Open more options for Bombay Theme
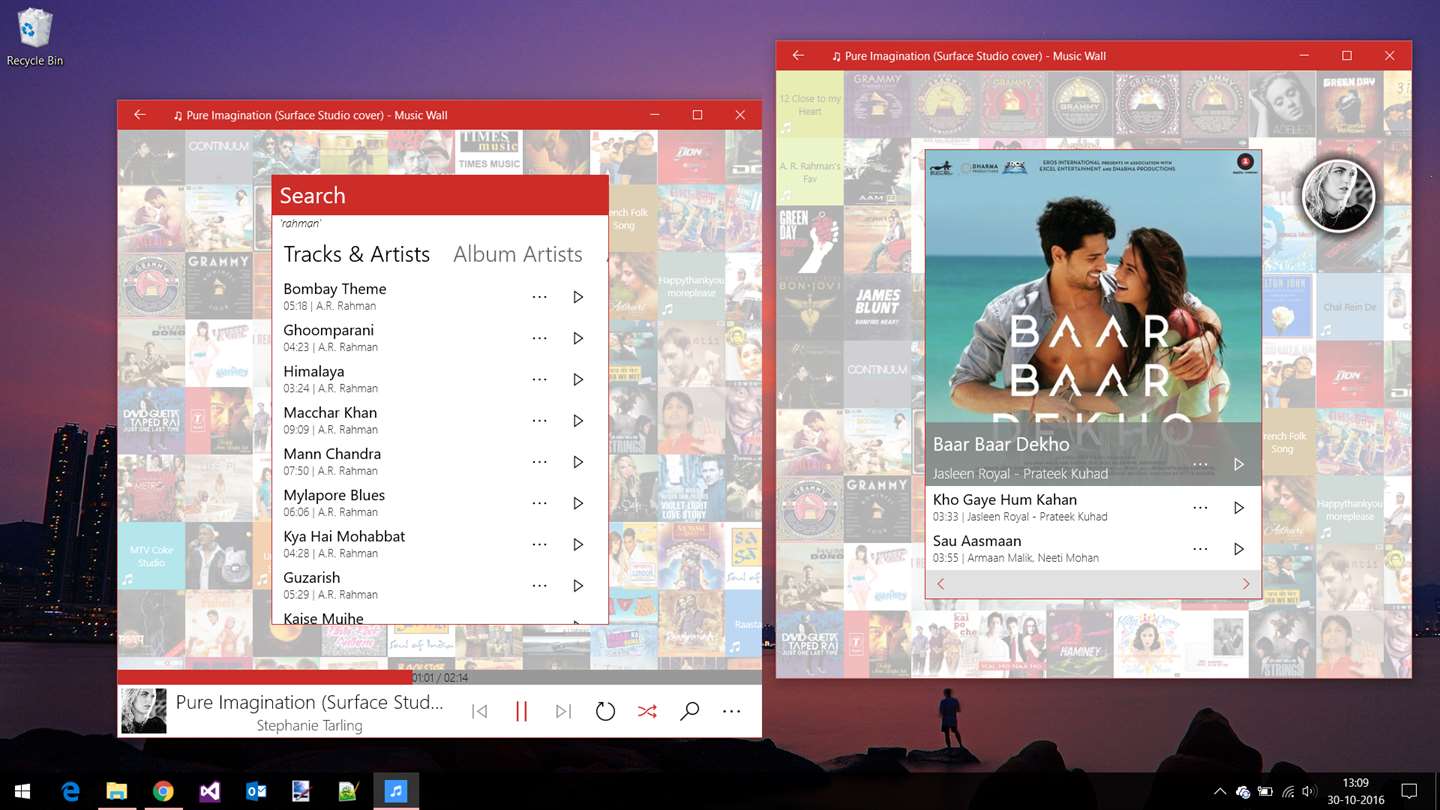The image size is (1440, 810). tap(540, 297)
